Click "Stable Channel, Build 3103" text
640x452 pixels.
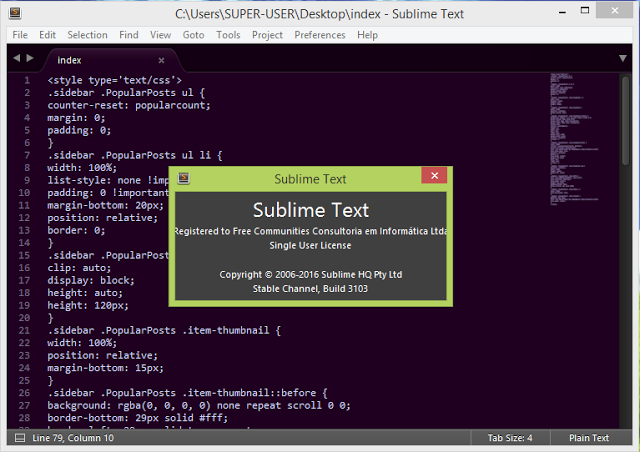tap(310, 289)
